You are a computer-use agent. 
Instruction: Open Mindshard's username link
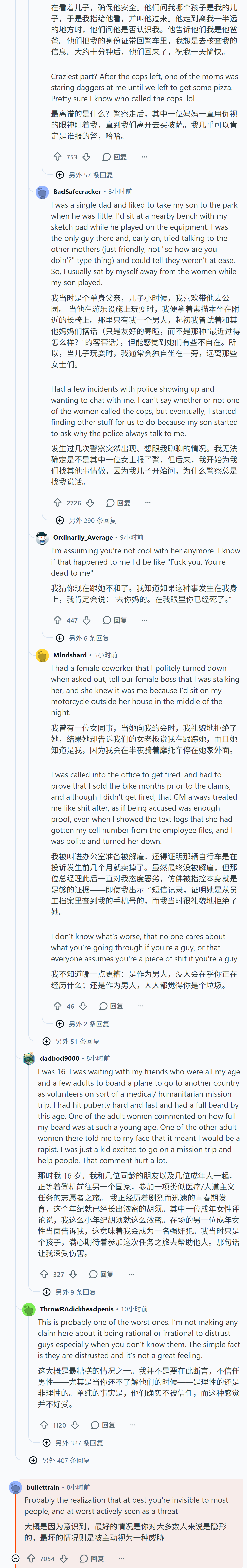(70, 655)
